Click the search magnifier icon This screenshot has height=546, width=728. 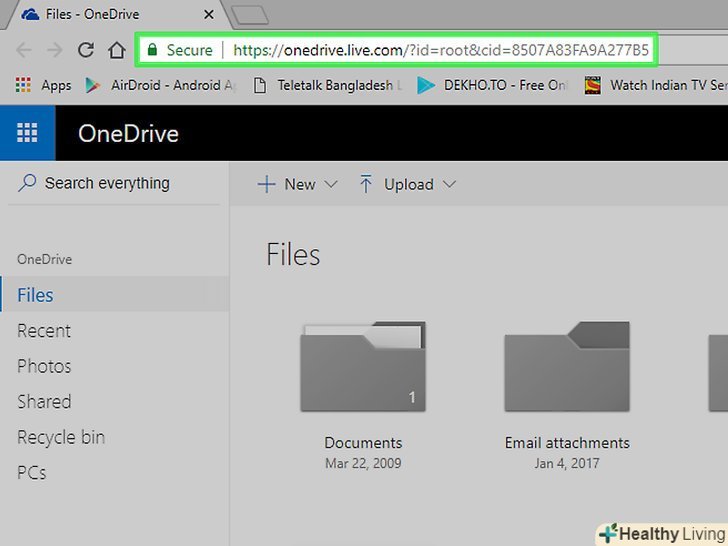[27, 183]
